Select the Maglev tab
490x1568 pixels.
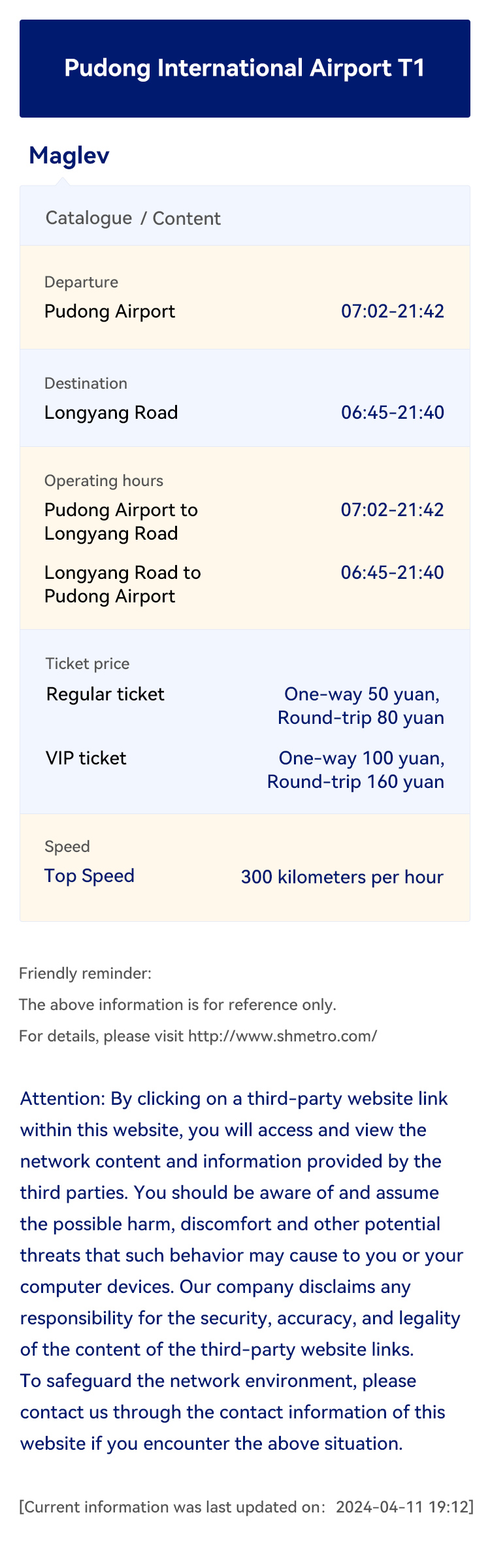(x=69, y=155)
